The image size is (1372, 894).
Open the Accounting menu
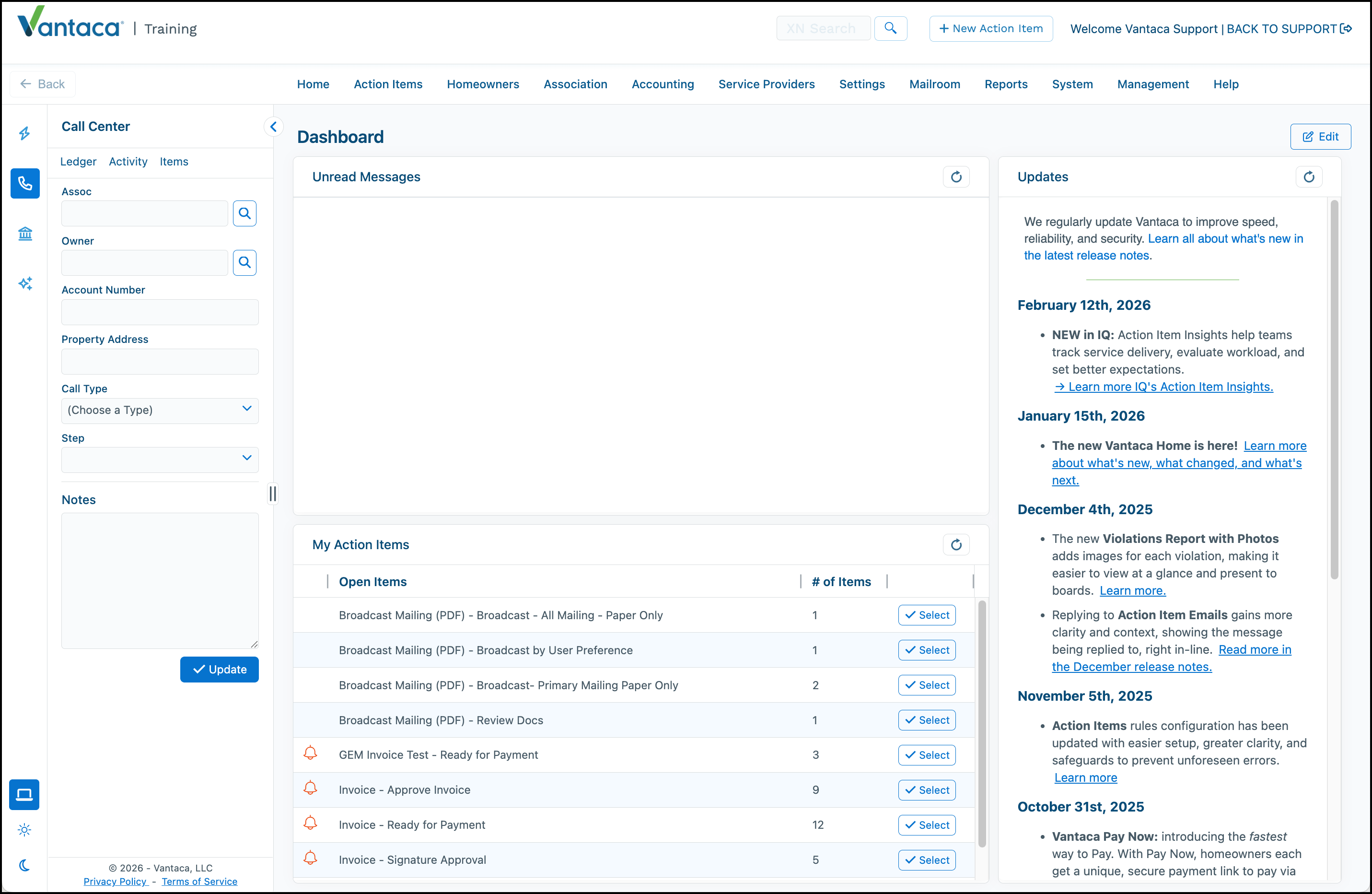click(663, 84)
